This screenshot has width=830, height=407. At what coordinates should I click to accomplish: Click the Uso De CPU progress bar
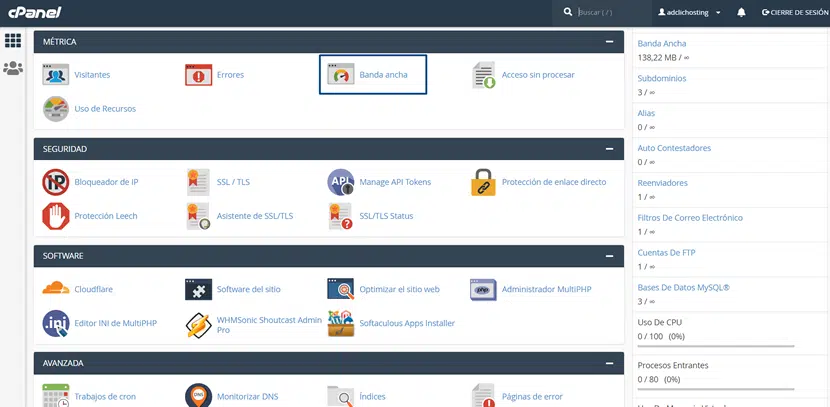(x=716, y=346)
